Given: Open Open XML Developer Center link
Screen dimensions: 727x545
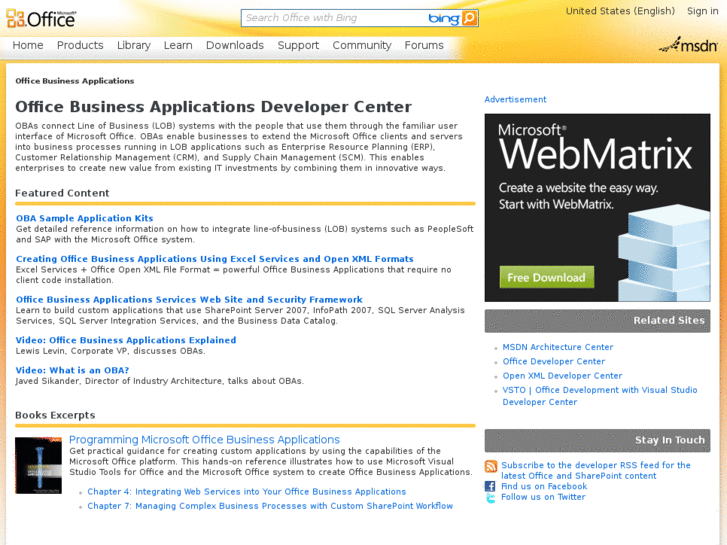Looking at the screenshot, I should click(562, 376).
